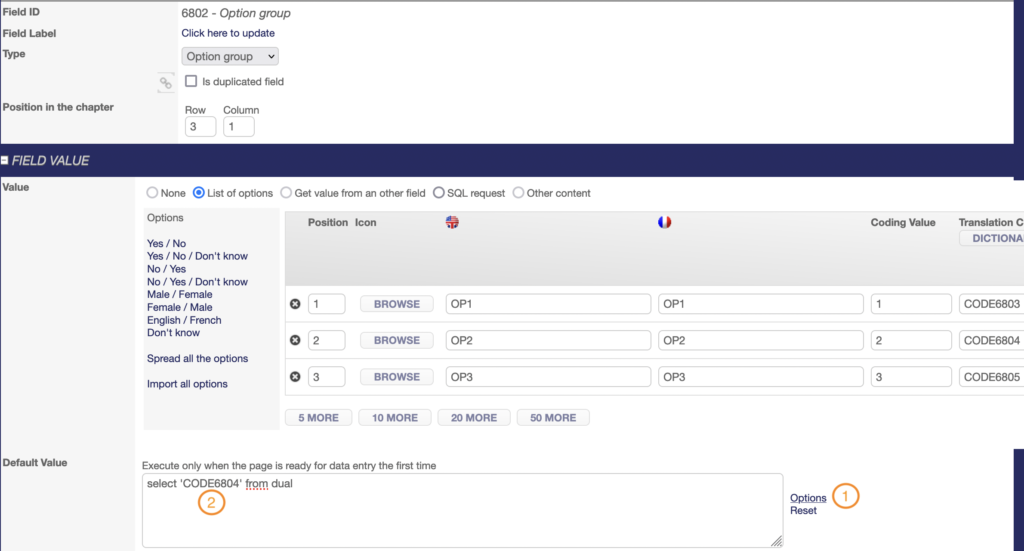
Task: Check the 'Is duplicated field' checkbox
Action: [x=191, y=82]
